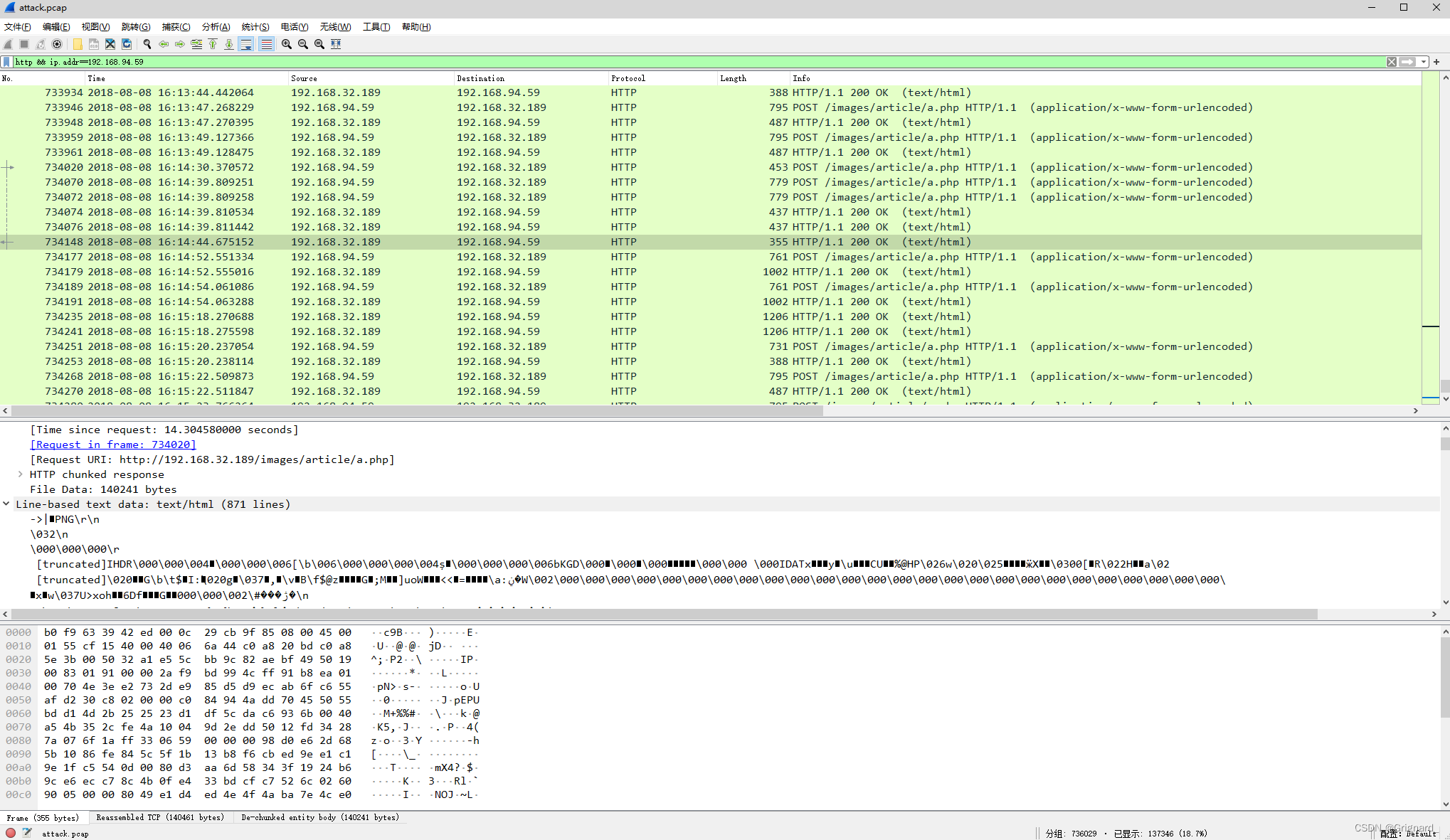Sort packet list by Time column header
This screenshot has height=840, width=1450.
point(186,78)
